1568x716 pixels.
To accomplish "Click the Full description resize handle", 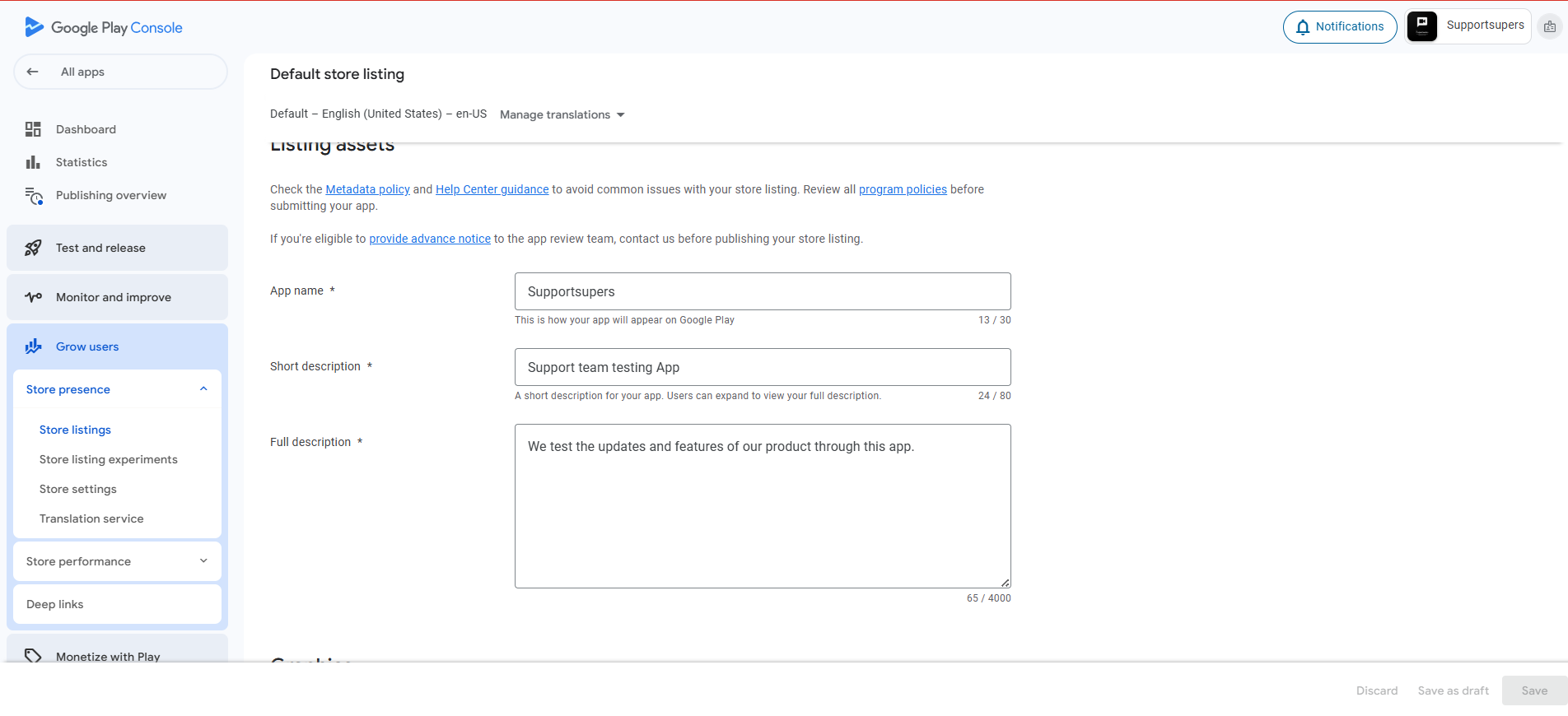I will click(x=1005, y=583).
